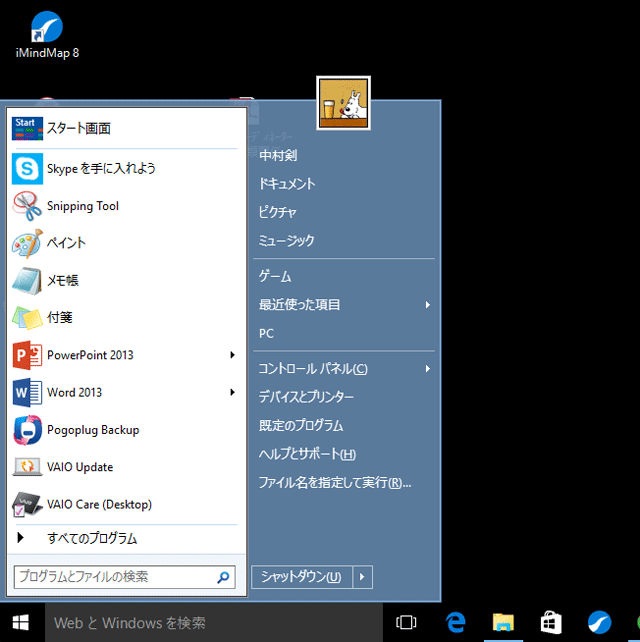This screenshot has width=640, height=642.
Task: Click the シャットダウン button
Action: [x=302, y=577]
